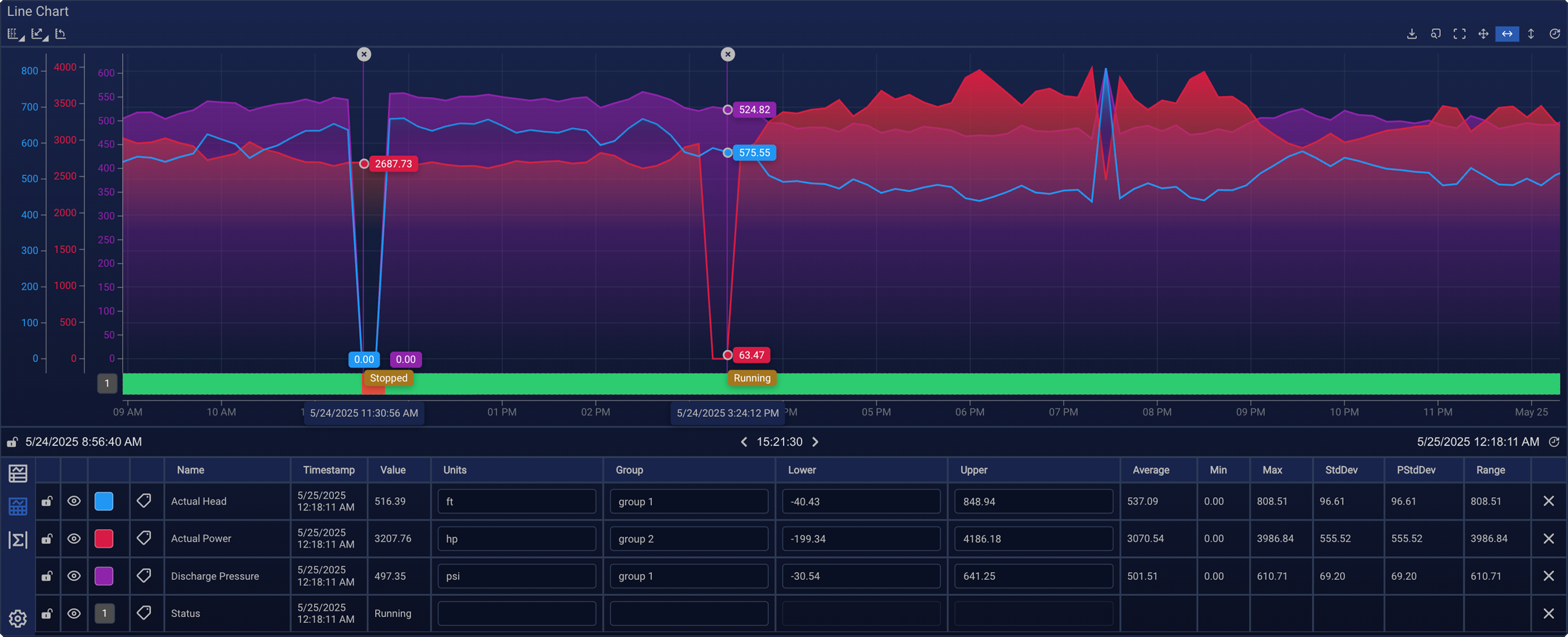Screen dimensions: 1568x637
Task: Hide the Actual Power series
Action: click(74, 539)
